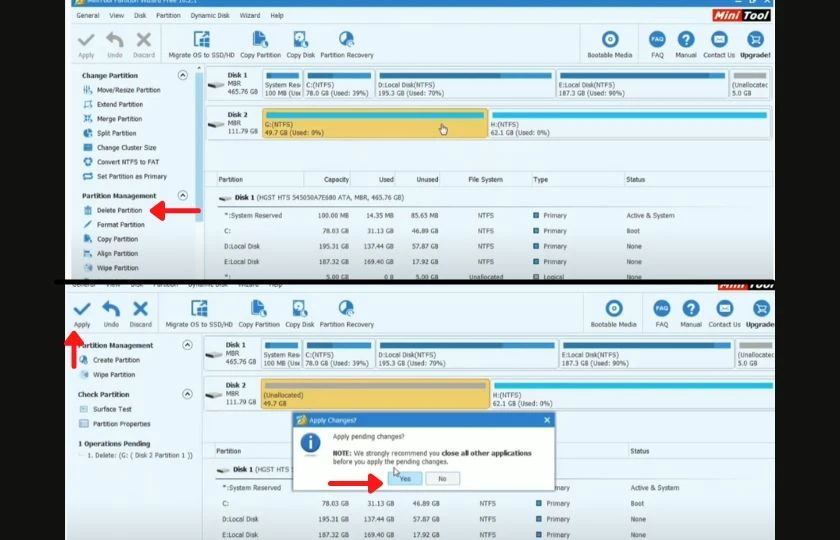Select H:(NTFS) block in upper disk map

(x=629, y=124)
